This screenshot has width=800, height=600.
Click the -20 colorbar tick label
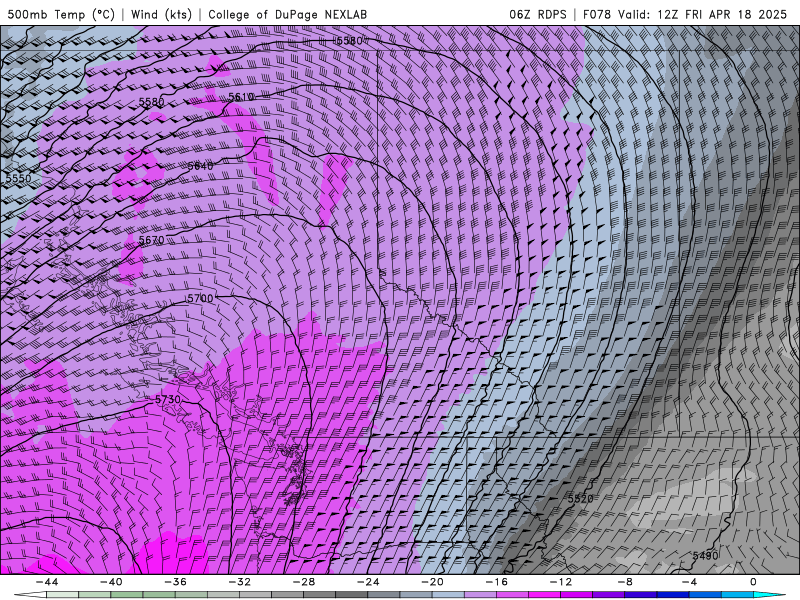click(x=432, y=582)
